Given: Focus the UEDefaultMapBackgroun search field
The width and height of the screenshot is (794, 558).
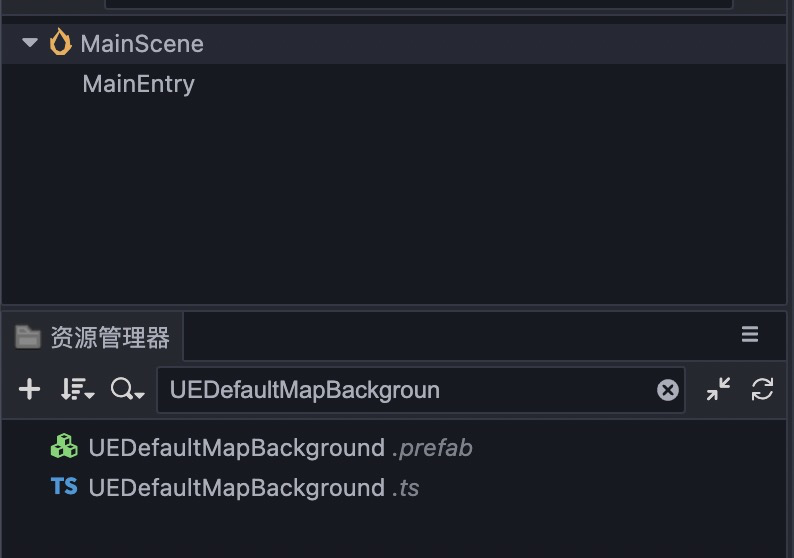Looking at the screenshot, I should pyautogui.click(x=400, y=389).
